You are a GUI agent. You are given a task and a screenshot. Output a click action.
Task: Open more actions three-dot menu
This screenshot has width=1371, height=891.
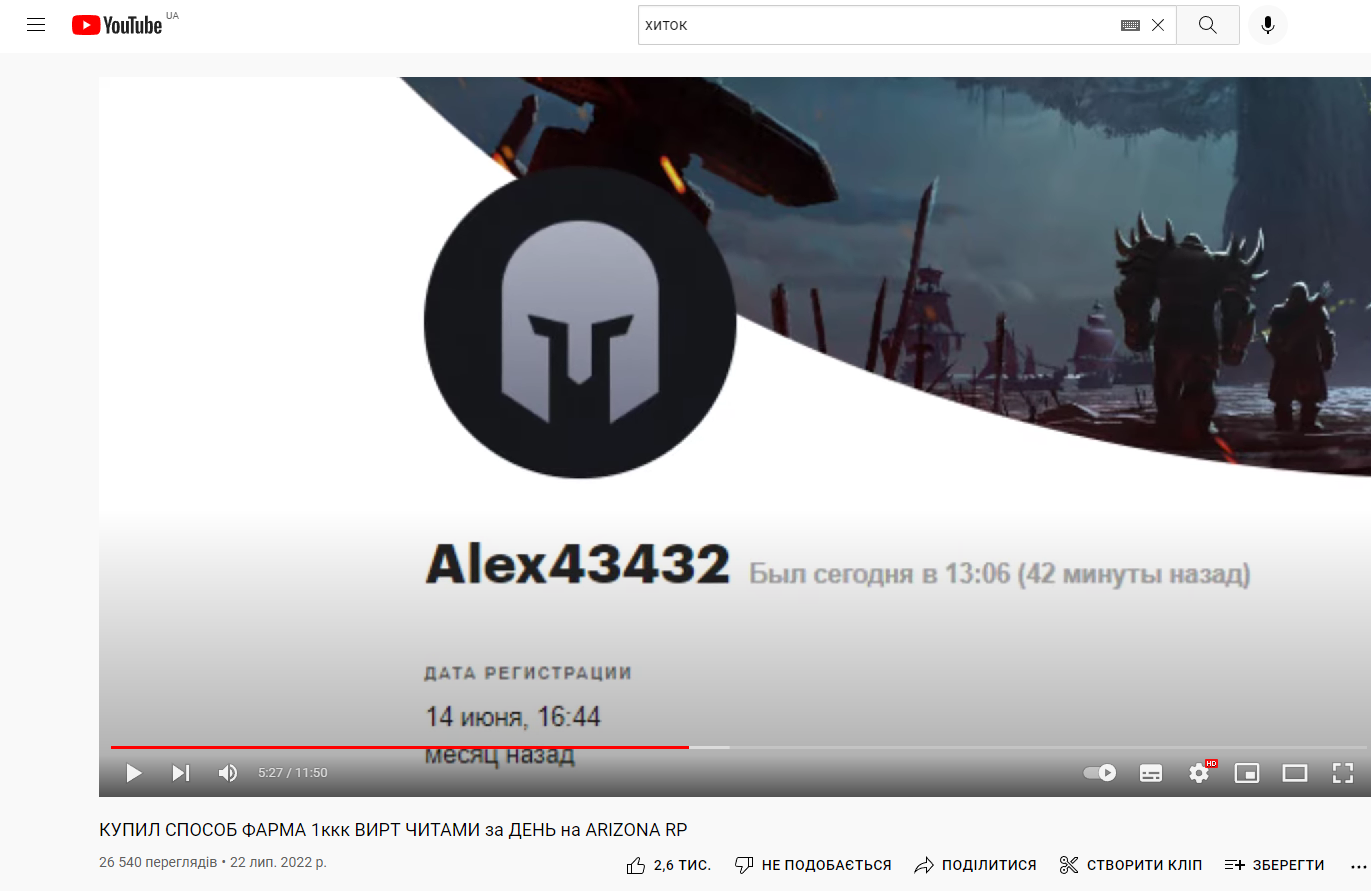(1358, 865)
